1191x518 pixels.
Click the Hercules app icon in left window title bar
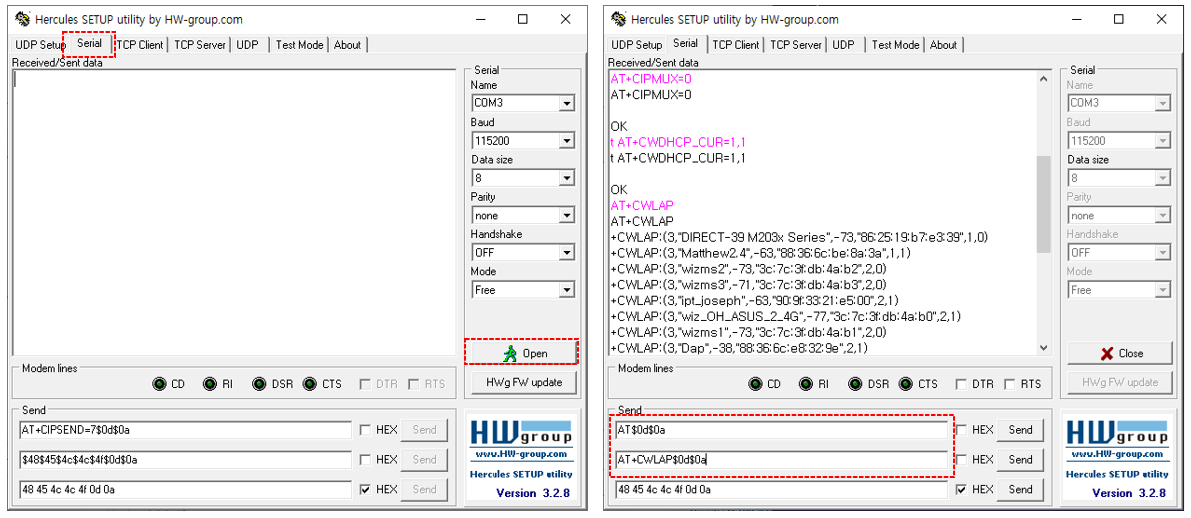21,19
